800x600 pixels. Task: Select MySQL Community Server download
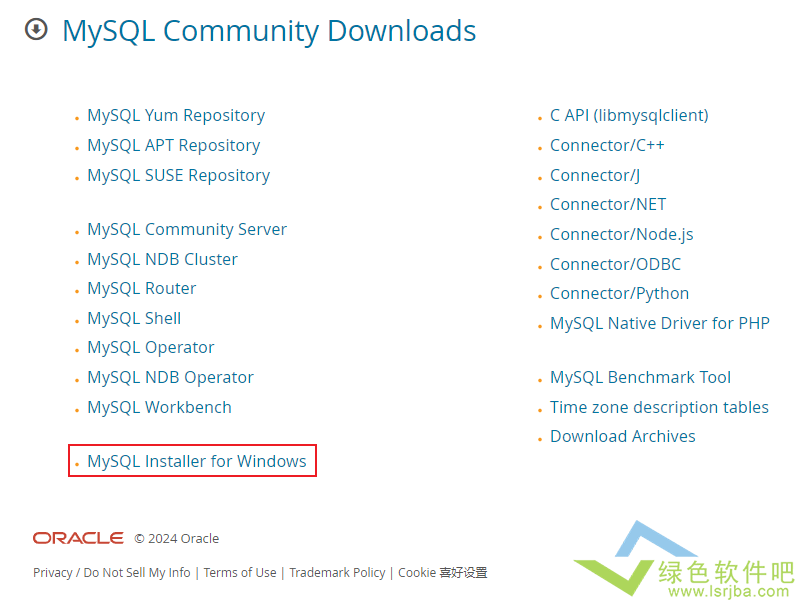[187, 230]
